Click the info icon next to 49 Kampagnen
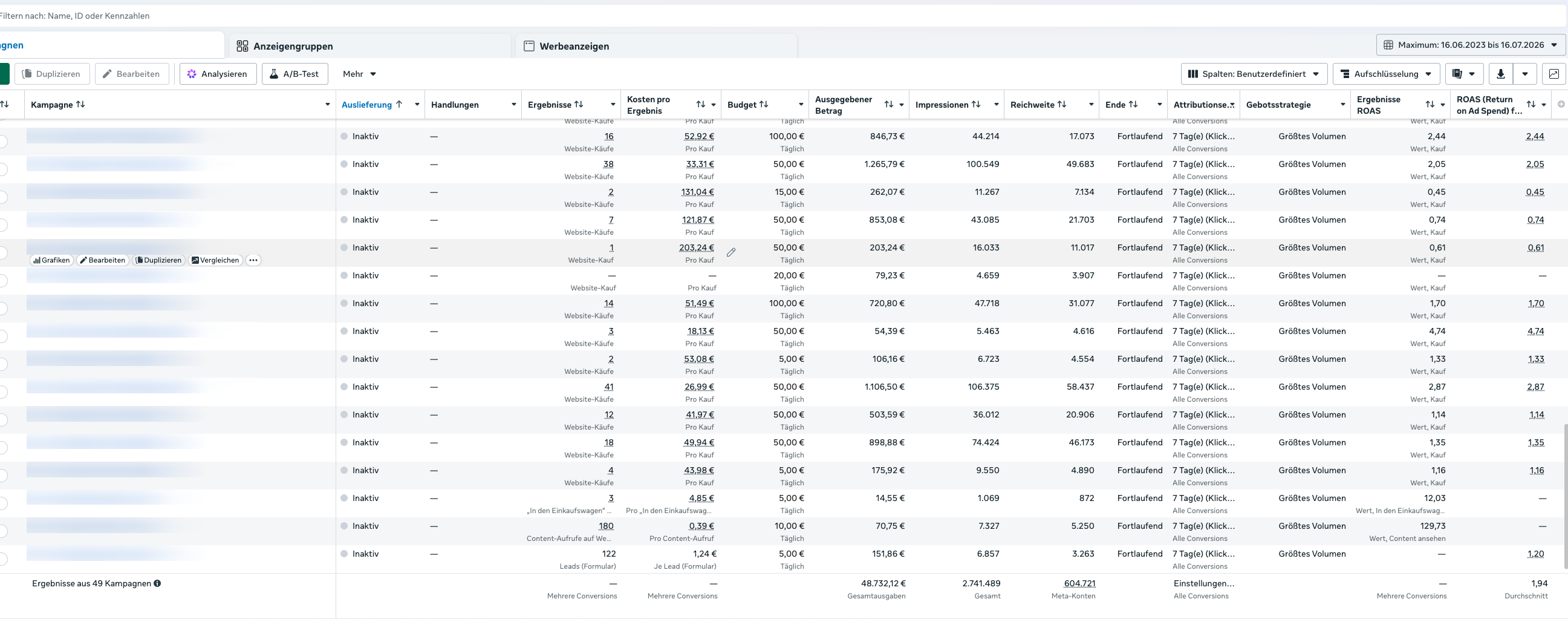 (x=157, y=583)
